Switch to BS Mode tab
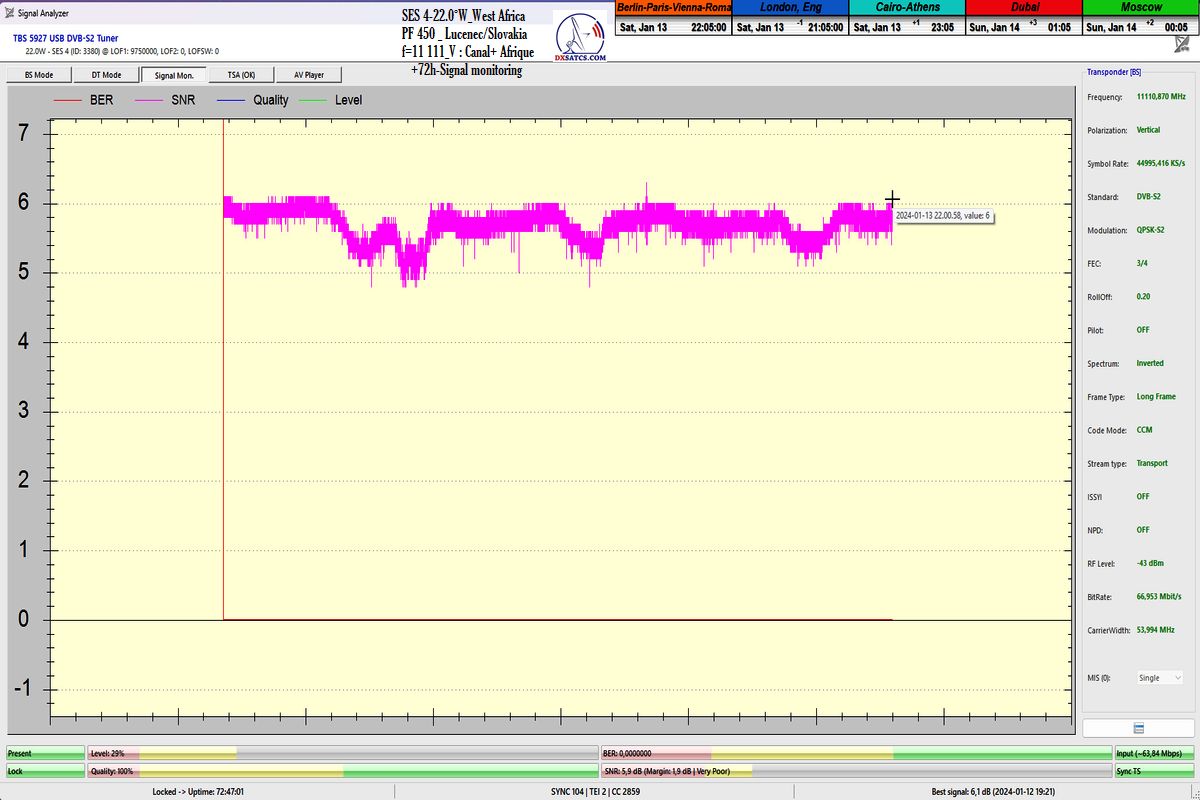1200x800 pixels. 40,75
